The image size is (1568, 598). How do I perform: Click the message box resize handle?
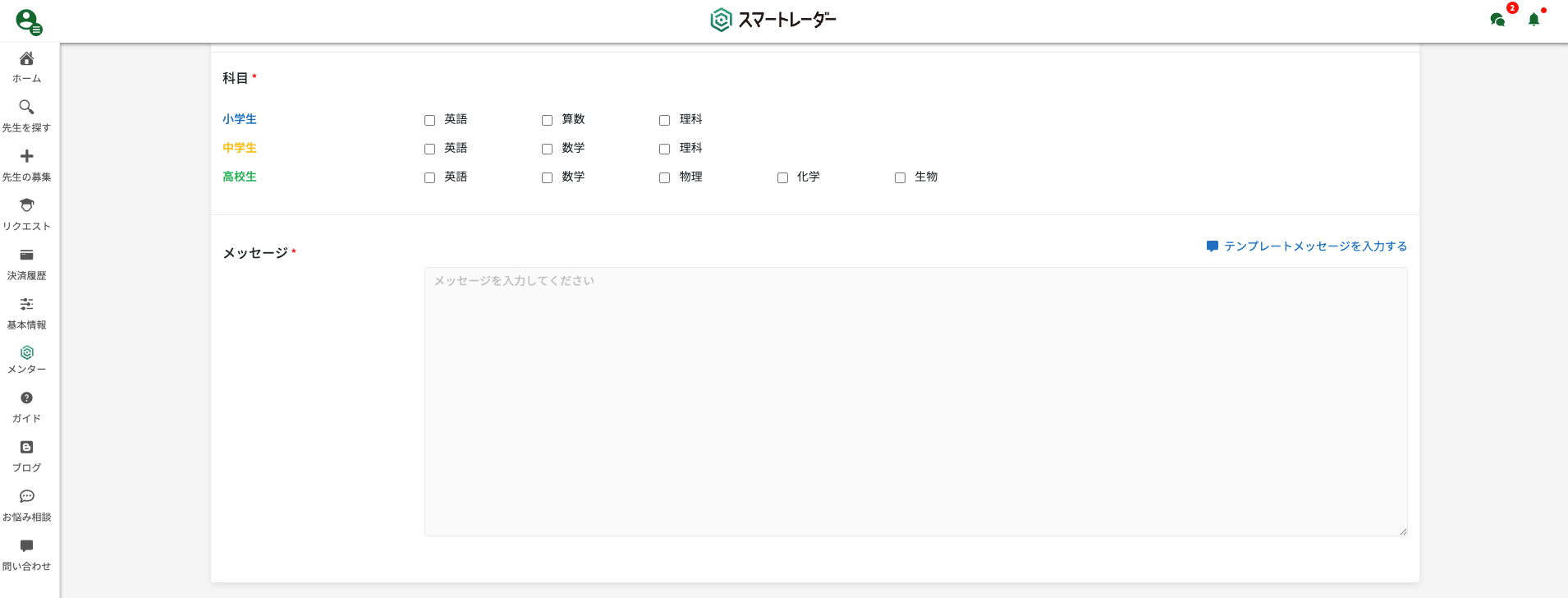pos(1402,531)
